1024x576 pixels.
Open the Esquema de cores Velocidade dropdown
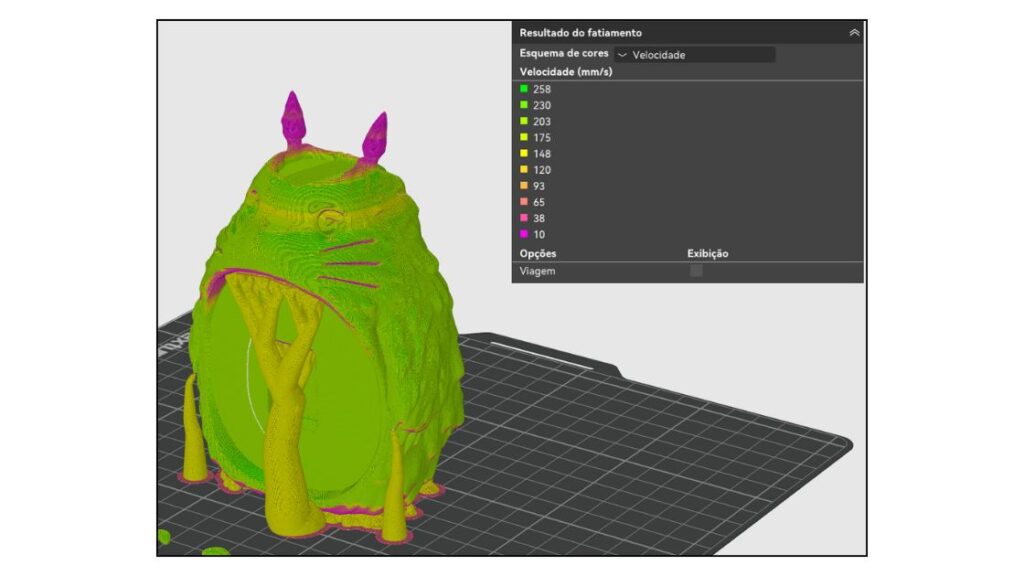tap(694, 55)
